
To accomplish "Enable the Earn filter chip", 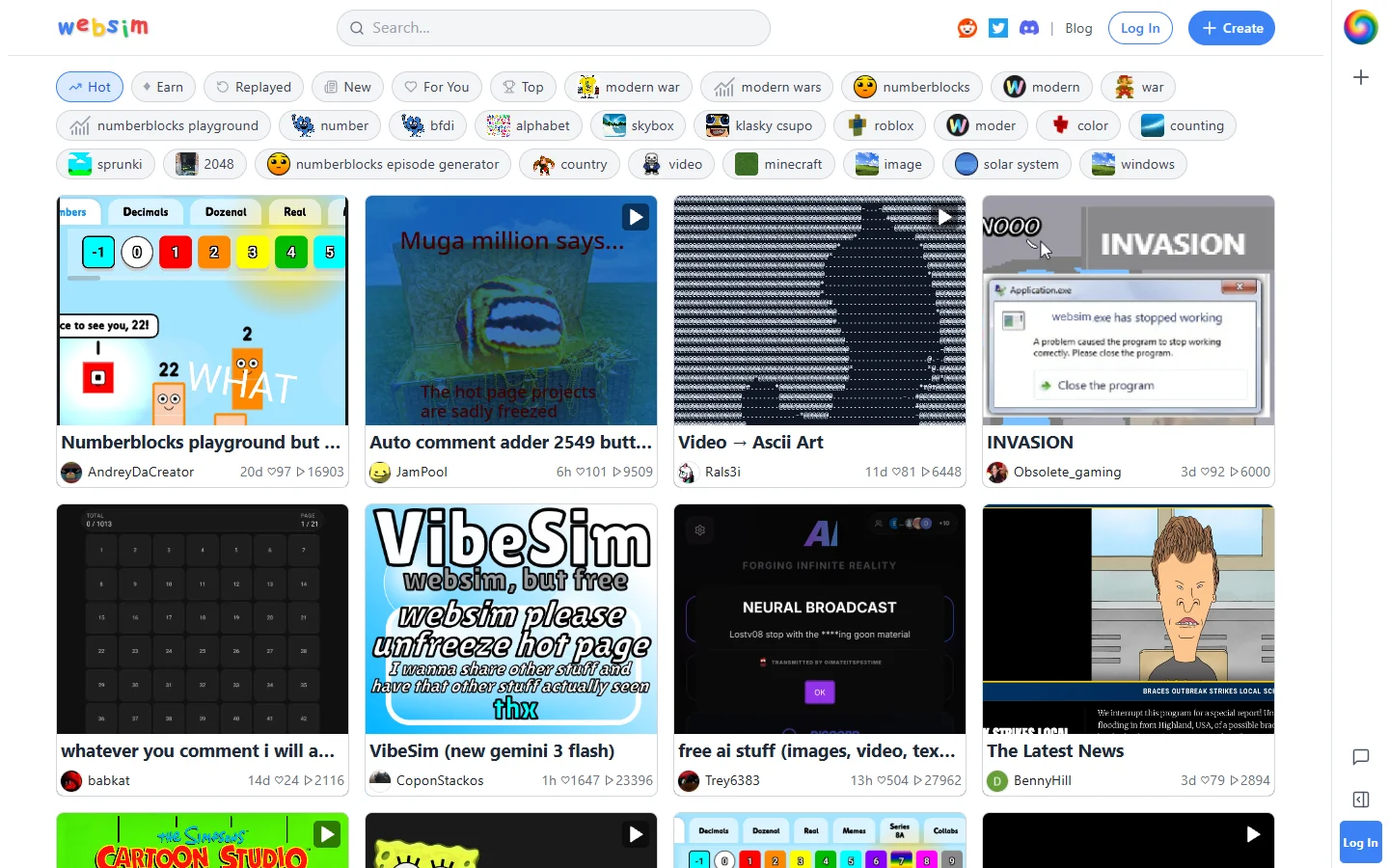I will click(x=163, y=87).
